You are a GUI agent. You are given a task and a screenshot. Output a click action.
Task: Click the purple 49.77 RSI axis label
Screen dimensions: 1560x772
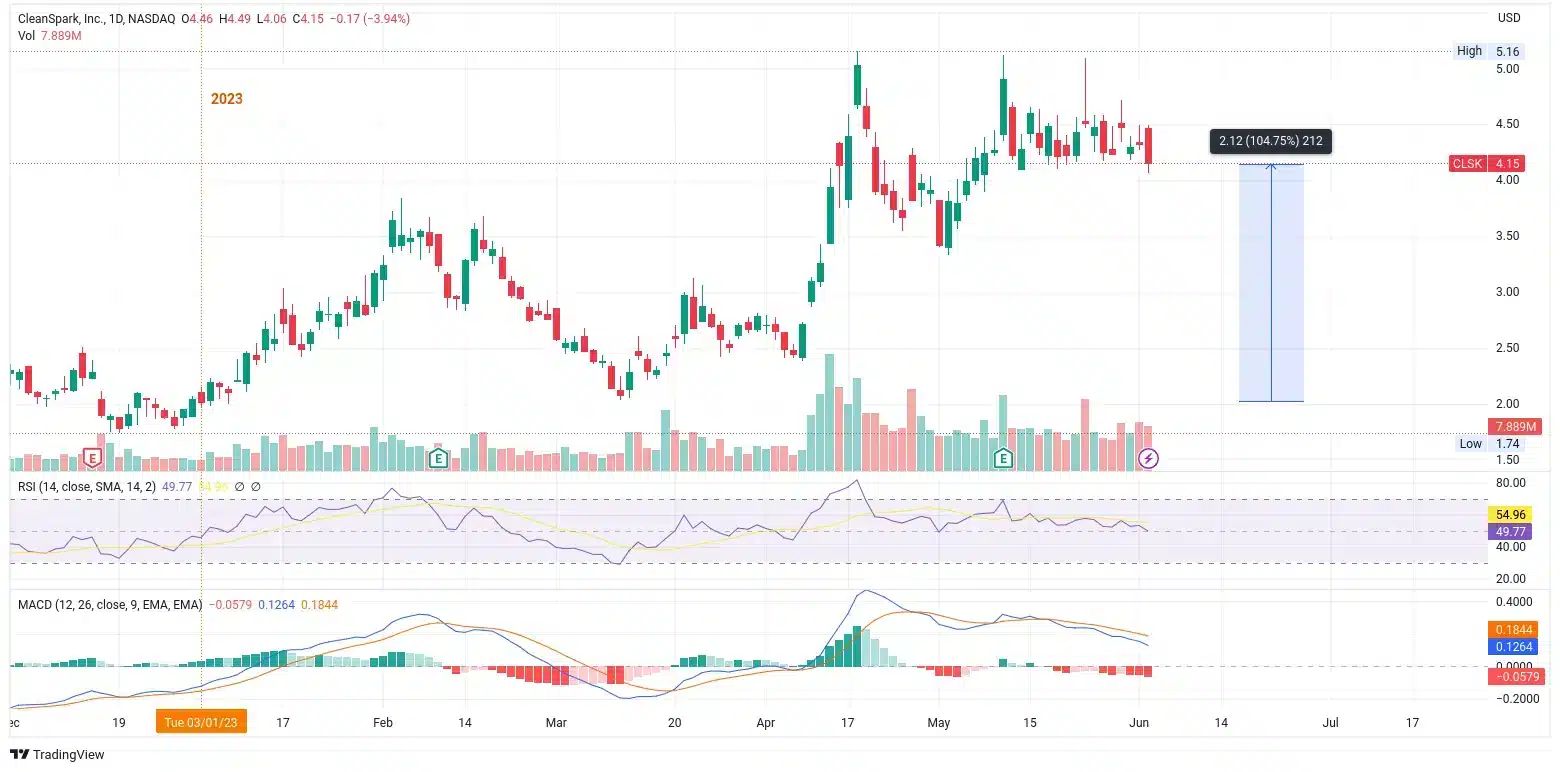(1508, 531)
